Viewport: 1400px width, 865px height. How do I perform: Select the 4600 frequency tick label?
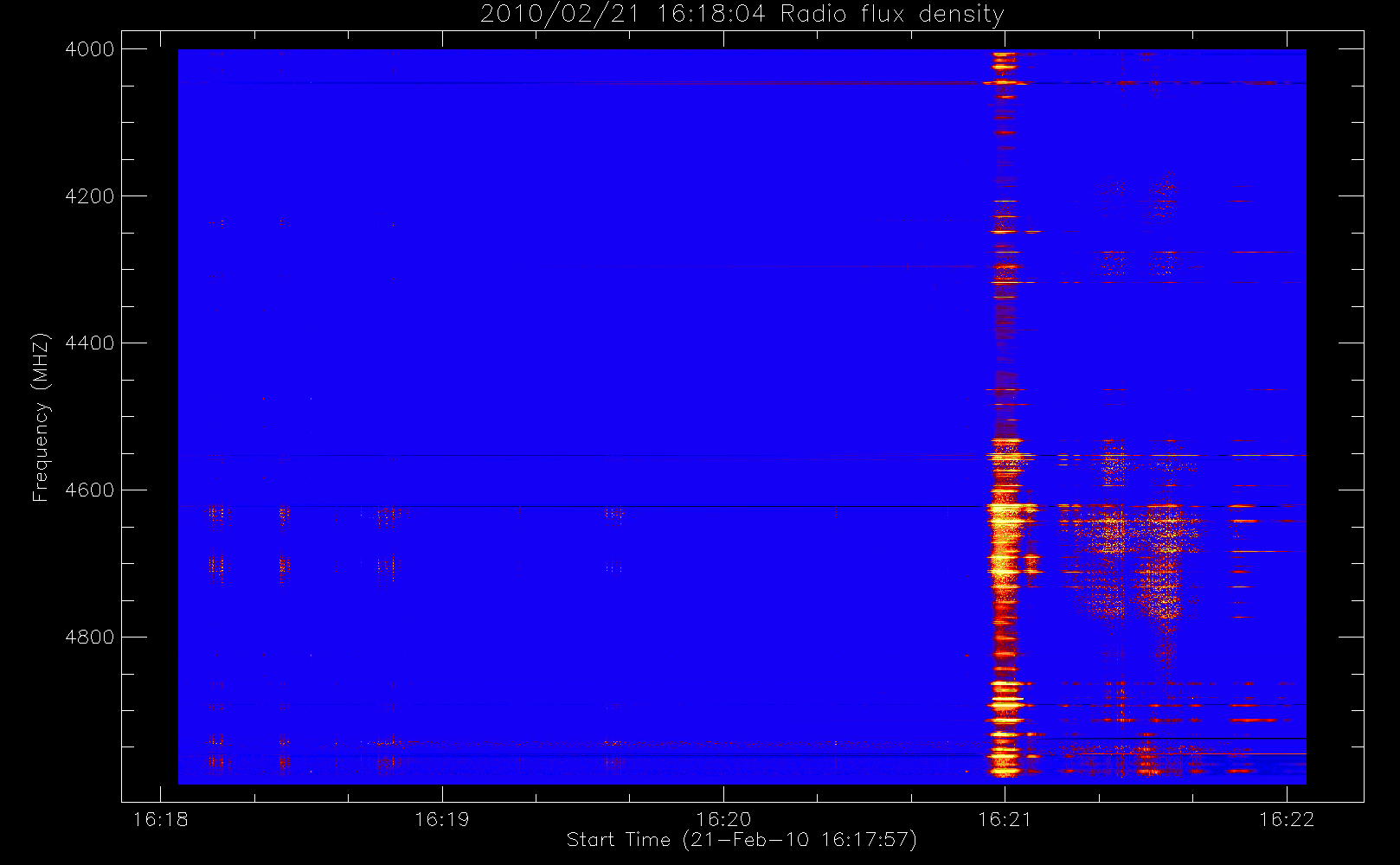pyautogui.click(x=90, y=490)
